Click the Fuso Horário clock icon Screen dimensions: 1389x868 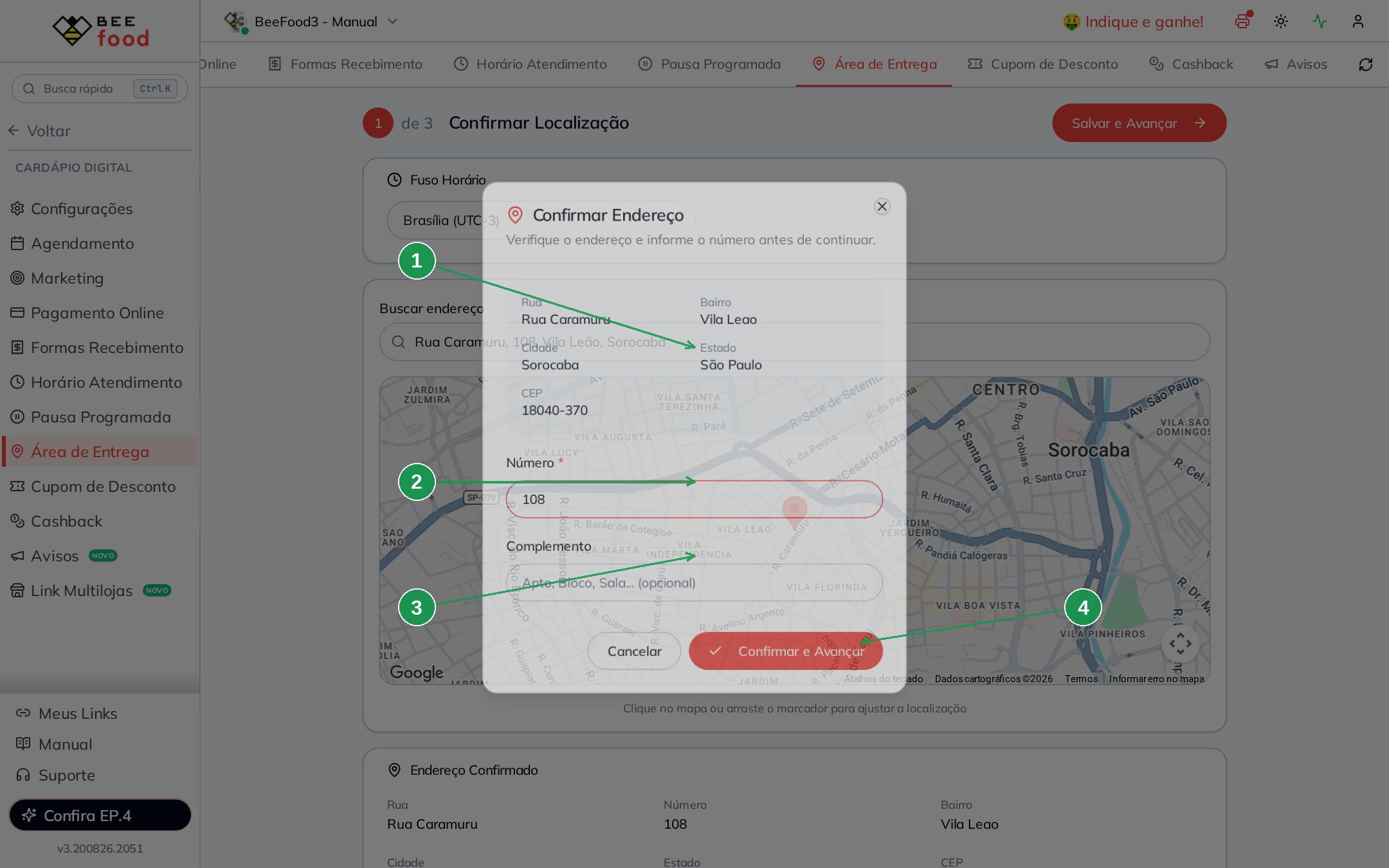394,180
